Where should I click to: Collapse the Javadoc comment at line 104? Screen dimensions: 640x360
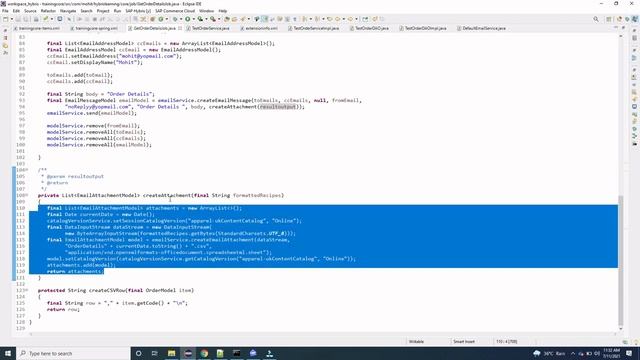point(27,170)
